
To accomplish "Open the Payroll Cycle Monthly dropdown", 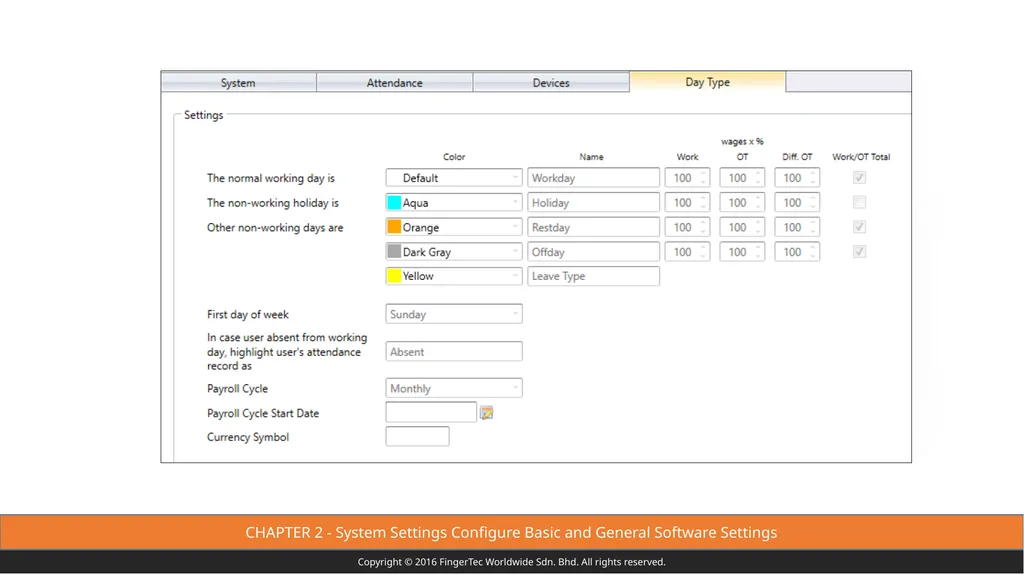I will pos(454,388).
